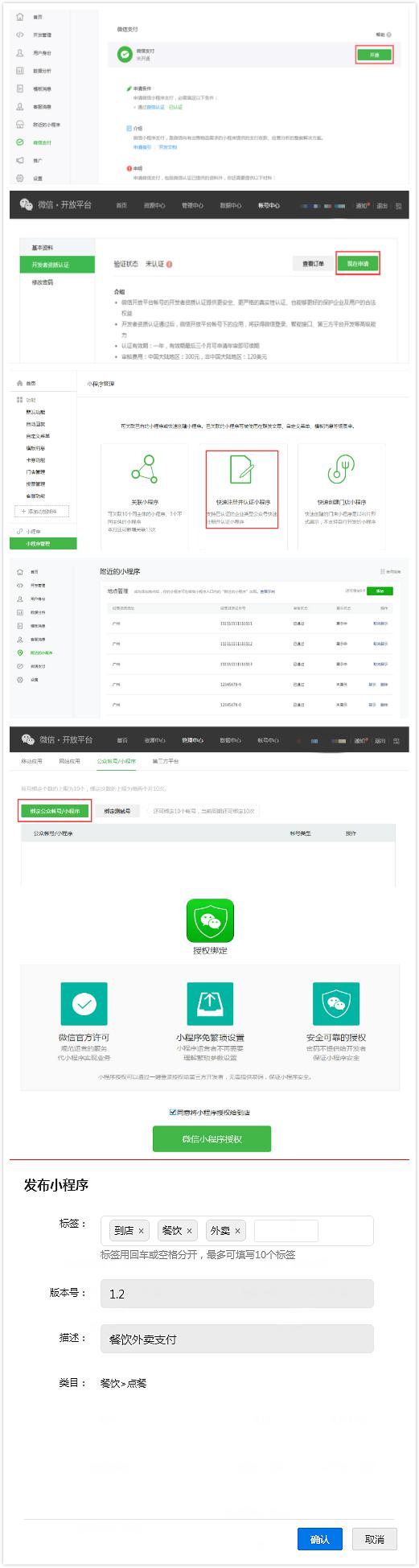Open 门店管理 in the 公众号 sidebar
This screenshot has width=419, height=1568.
pos(35,472)
